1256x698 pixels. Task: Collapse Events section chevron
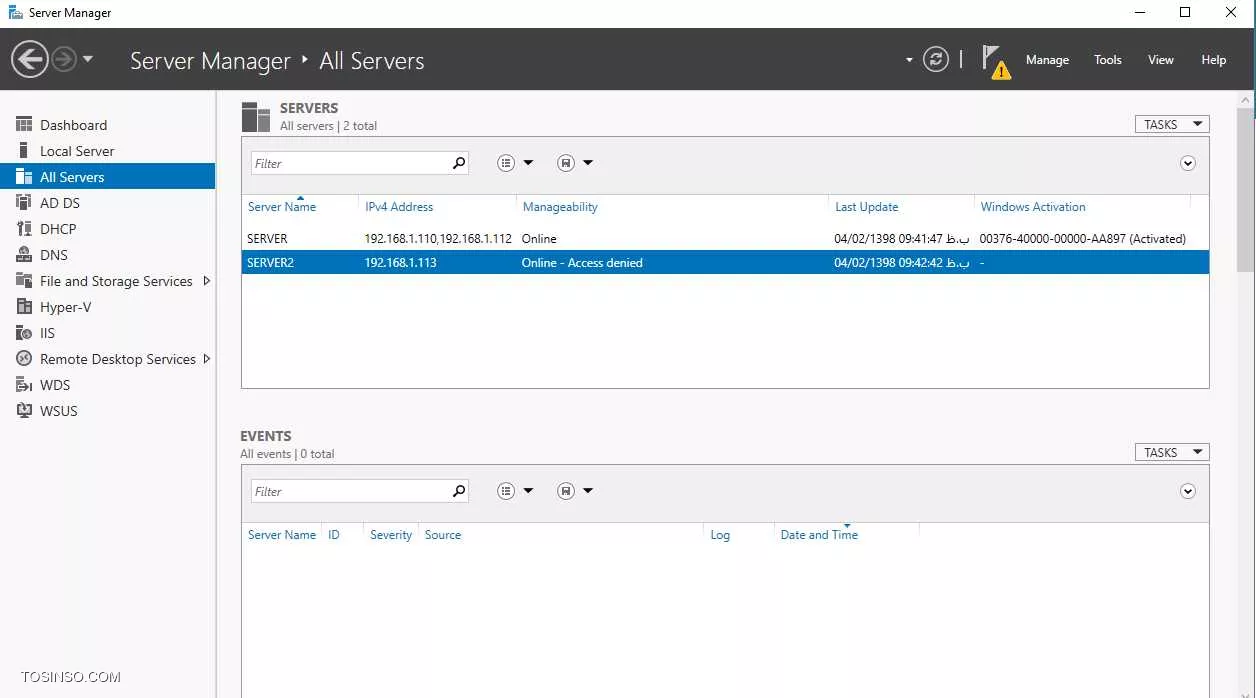click(1188, 491)
